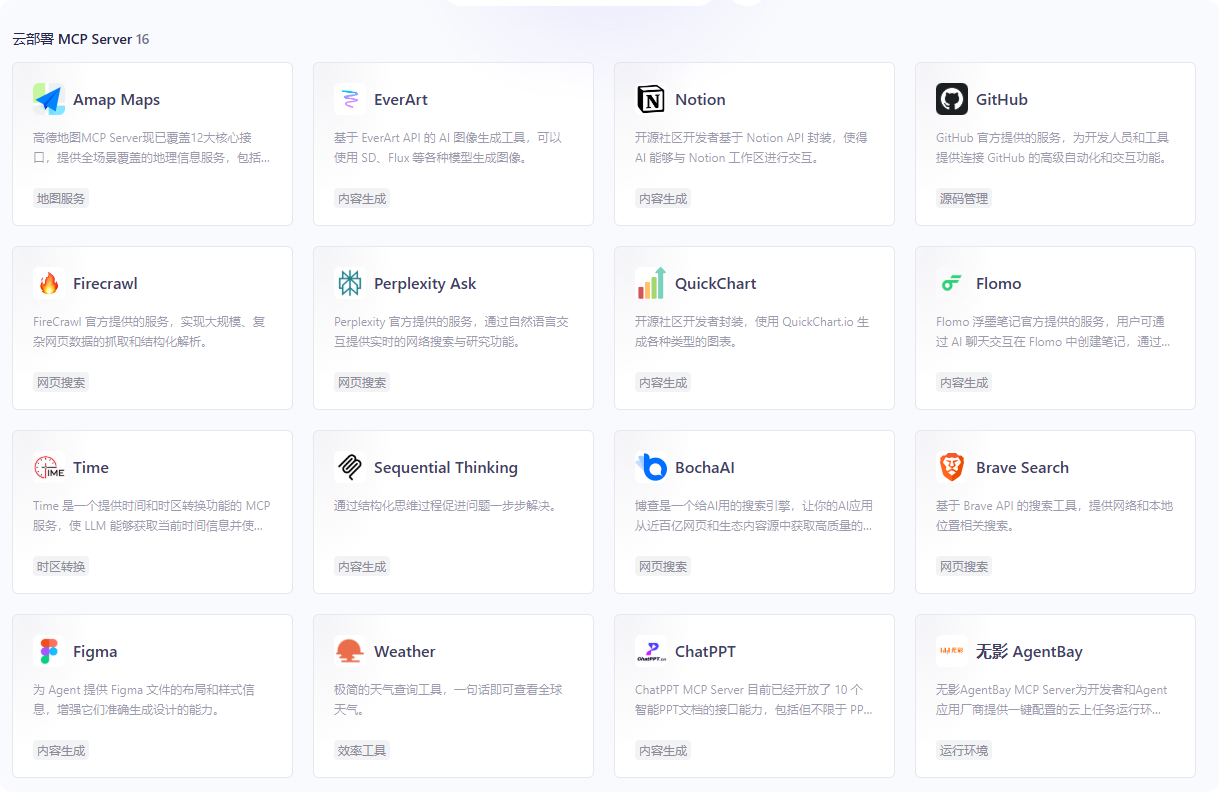The width and height of the screenshot is (1219, 792).
Task: Click the 无影 AgentBay logo icon
Action: (x=952, y=651)
